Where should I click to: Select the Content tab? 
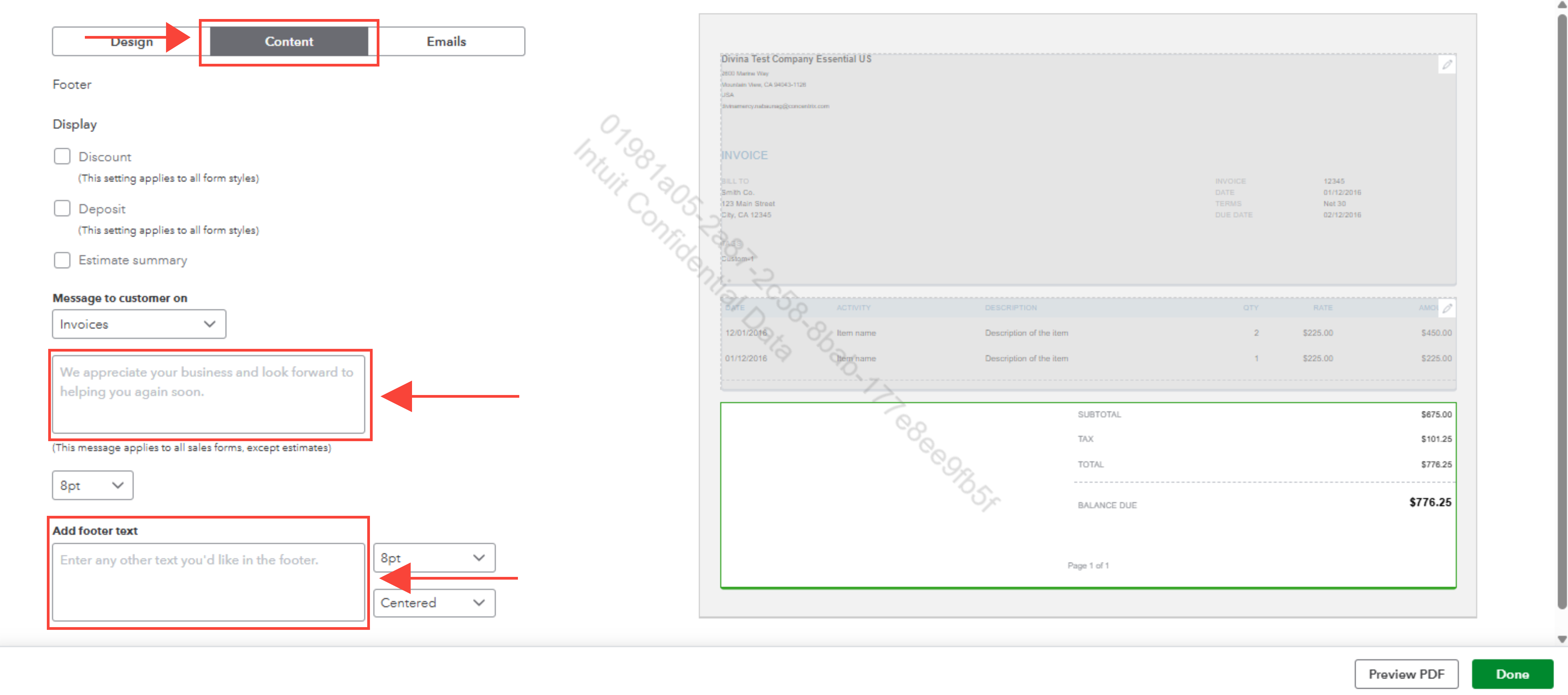(288, 41)
